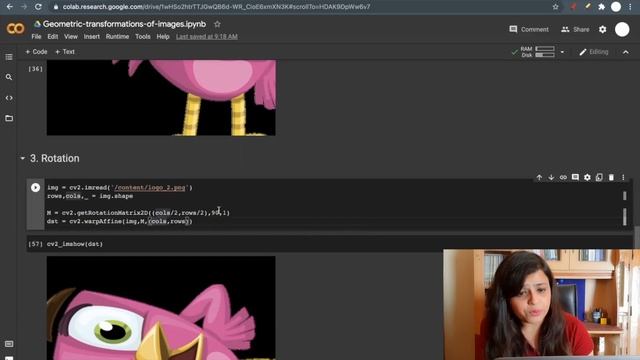Copy link to cell with the link icon

click(x=563, y=178)
